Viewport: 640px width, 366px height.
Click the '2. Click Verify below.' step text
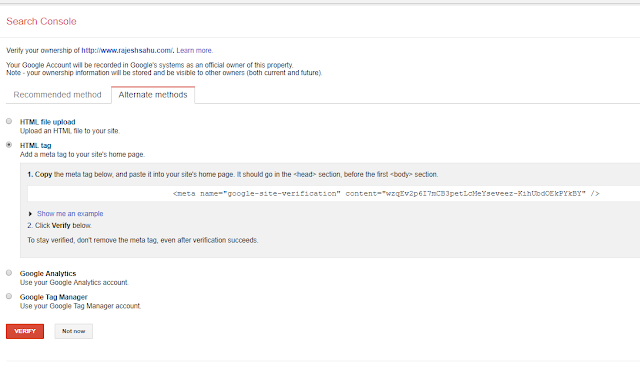[x=60, y=226]
